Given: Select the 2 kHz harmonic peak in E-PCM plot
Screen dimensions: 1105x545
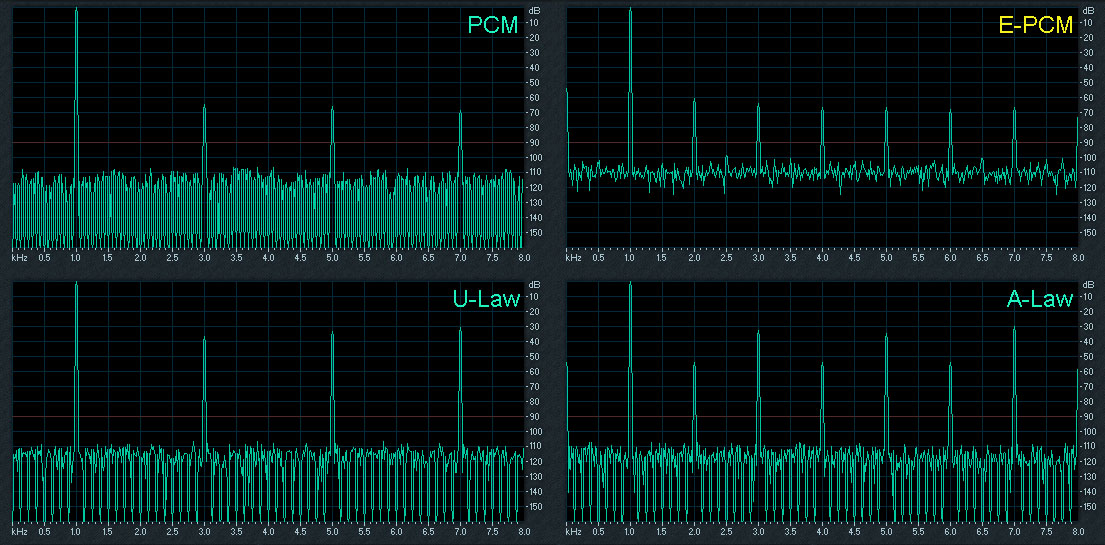Looking at the screenshot, I should coord(694,134).
